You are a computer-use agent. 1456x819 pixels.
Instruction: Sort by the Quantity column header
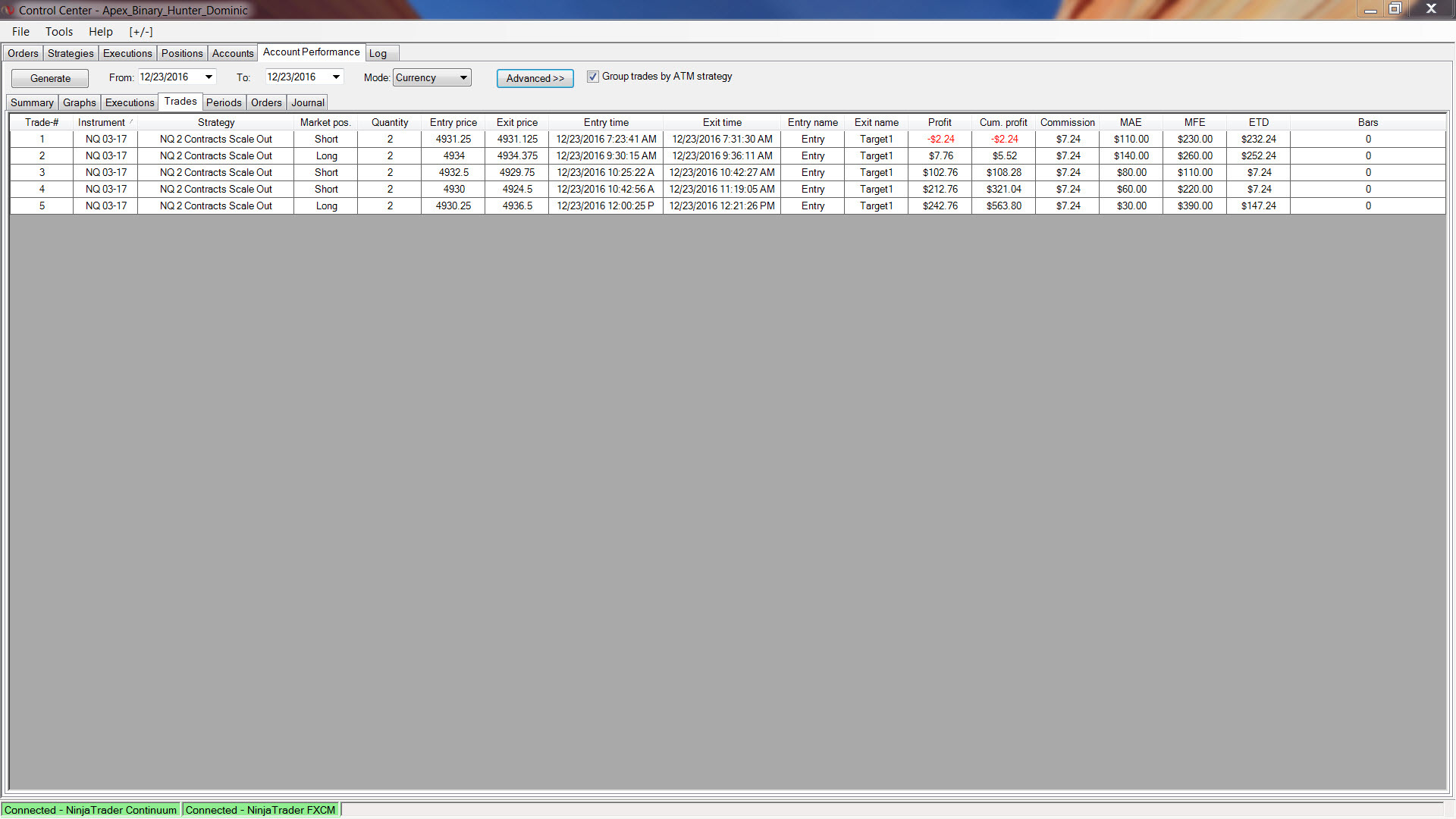[x=390, y=122]
